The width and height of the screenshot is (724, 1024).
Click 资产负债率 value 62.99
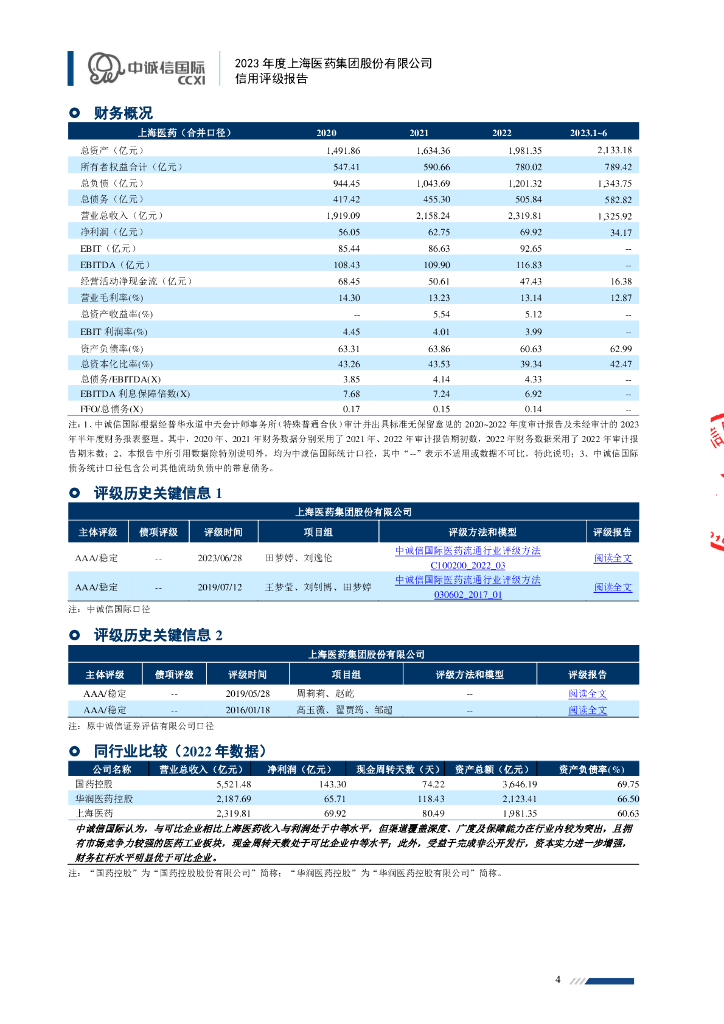coord(621,349)
